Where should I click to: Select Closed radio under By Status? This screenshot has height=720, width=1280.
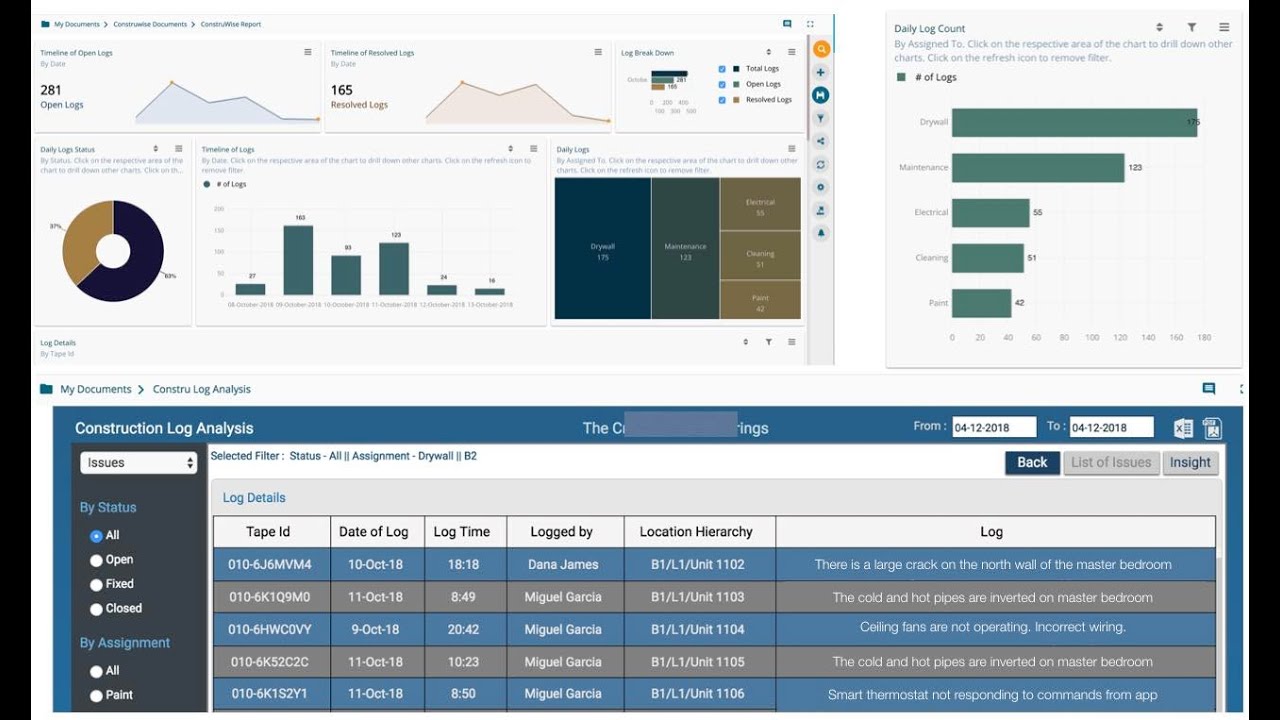96,608
